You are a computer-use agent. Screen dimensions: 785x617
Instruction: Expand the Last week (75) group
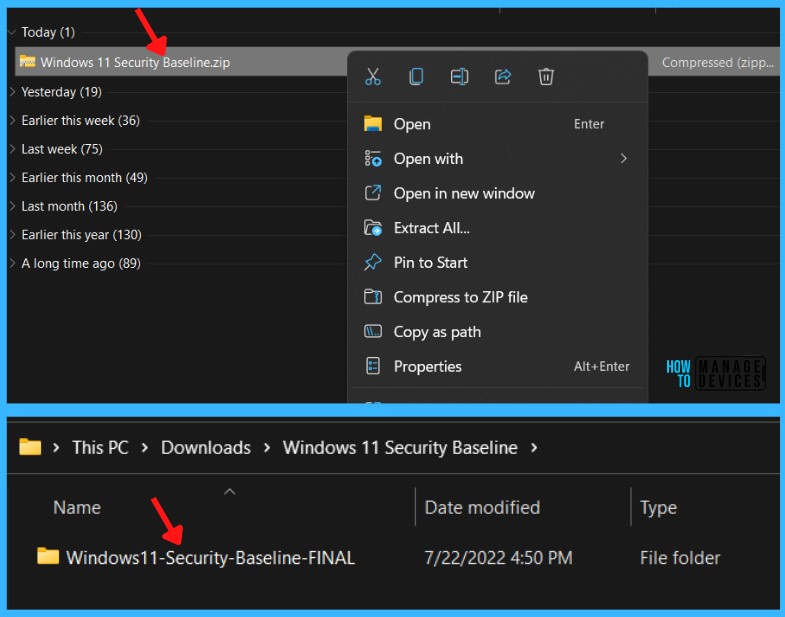(12, 149)
